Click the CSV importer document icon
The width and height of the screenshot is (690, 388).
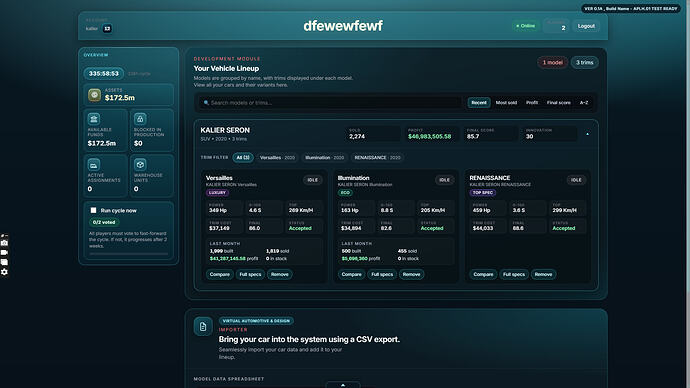[203, 326]
